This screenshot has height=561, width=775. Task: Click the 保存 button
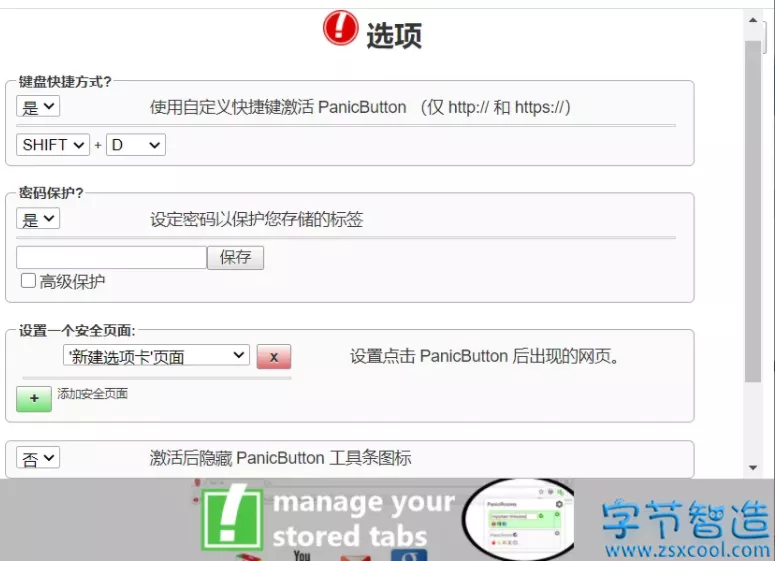tap(235, 258)
